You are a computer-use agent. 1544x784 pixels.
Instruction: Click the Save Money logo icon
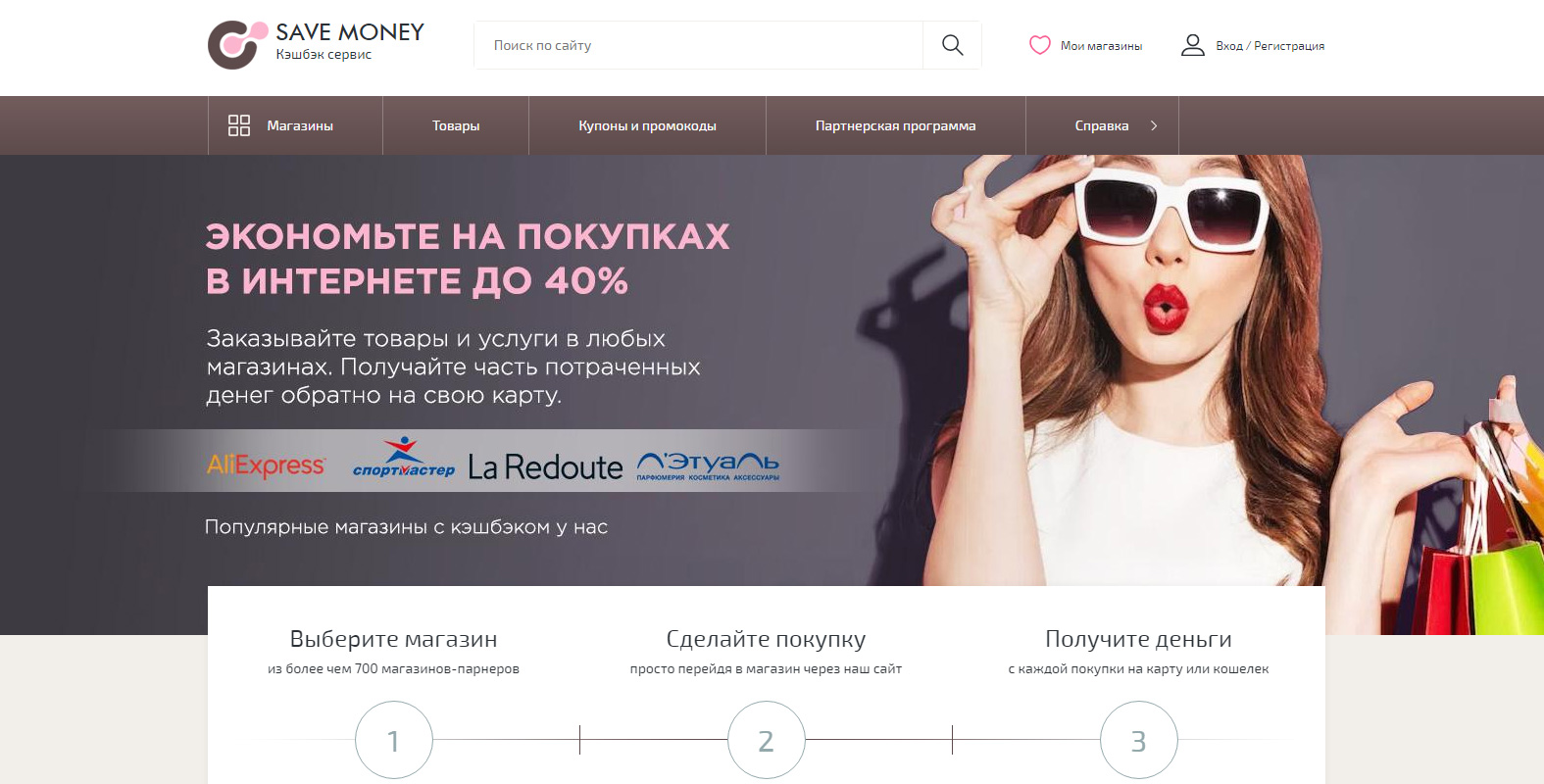click(237, 45)
